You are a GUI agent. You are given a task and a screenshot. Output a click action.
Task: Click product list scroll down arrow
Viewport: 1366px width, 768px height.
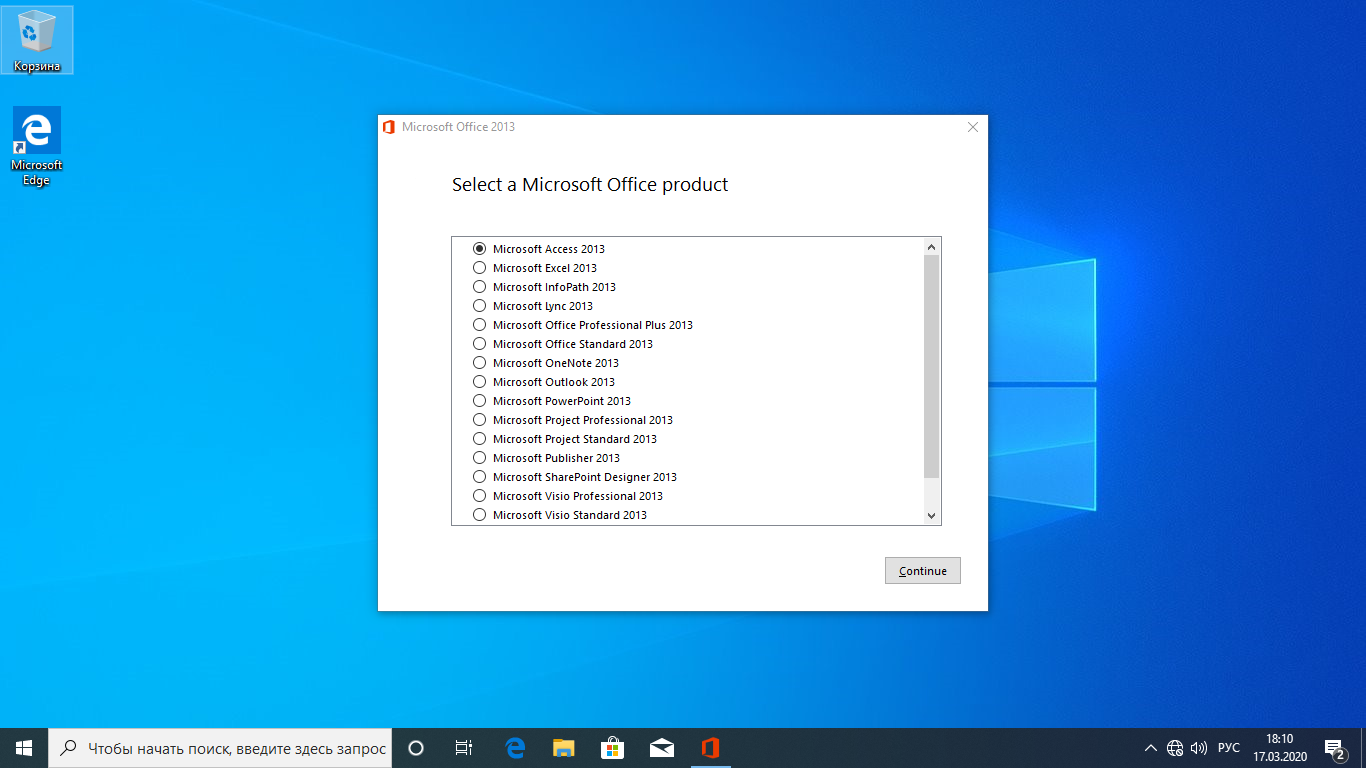click(x=931, y=516)
